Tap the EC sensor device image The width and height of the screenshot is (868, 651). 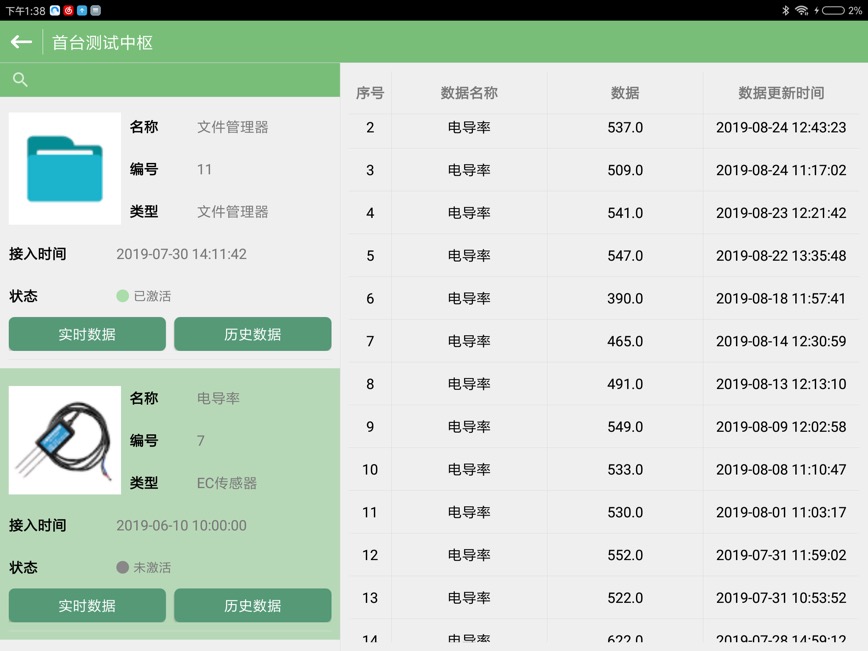(65, 440)
